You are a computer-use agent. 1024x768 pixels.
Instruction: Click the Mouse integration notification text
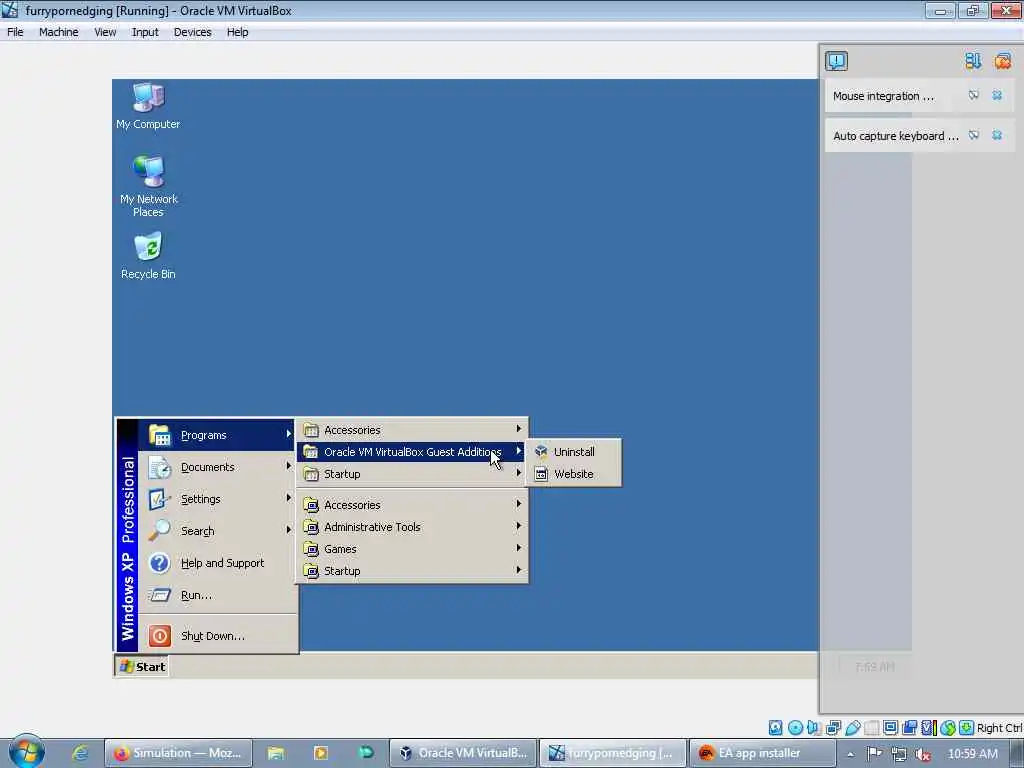coord(883,96)
